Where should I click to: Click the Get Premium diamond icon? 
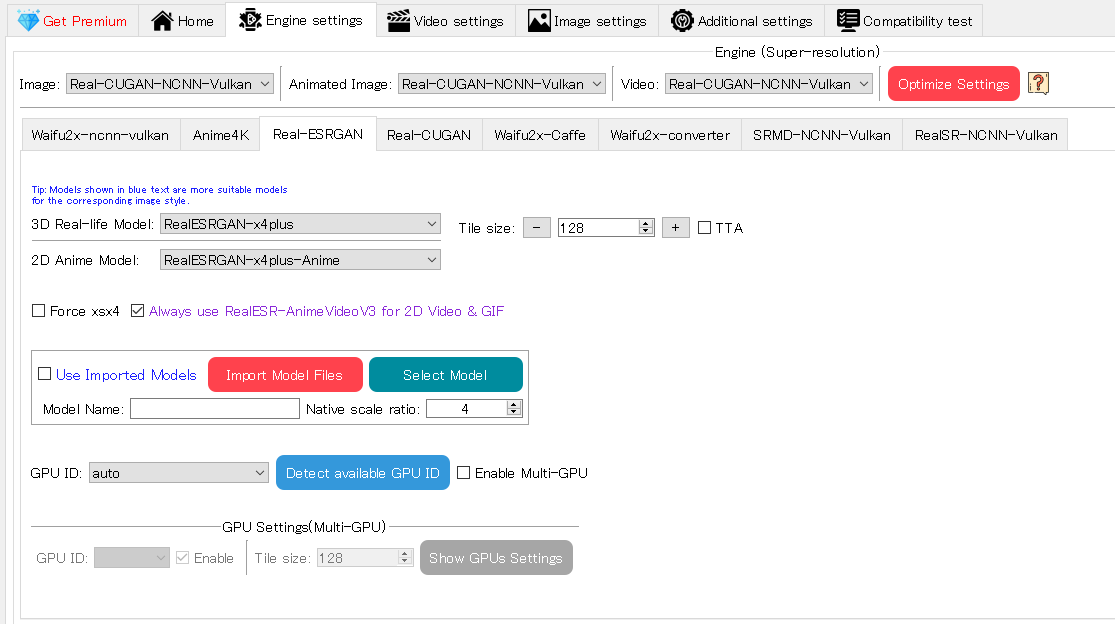click(x=28, y=21)
